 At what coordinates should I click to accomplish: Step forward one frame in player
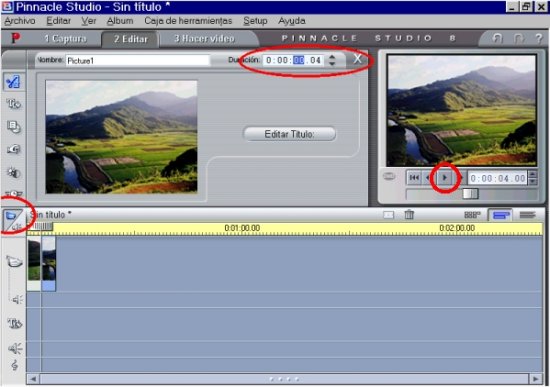pos(461,178)
